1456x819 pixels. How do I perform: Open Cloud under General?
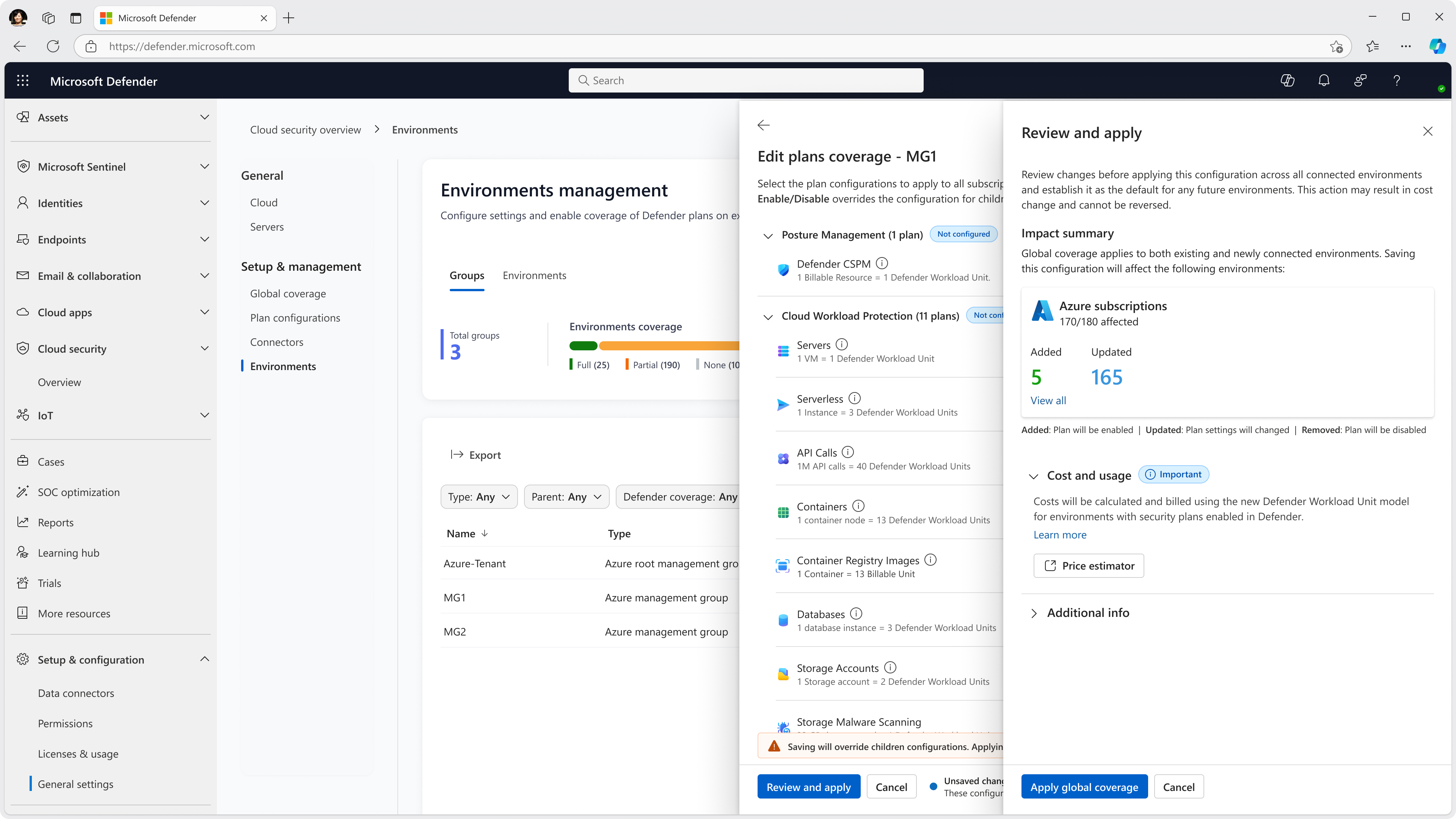(264, 202)
